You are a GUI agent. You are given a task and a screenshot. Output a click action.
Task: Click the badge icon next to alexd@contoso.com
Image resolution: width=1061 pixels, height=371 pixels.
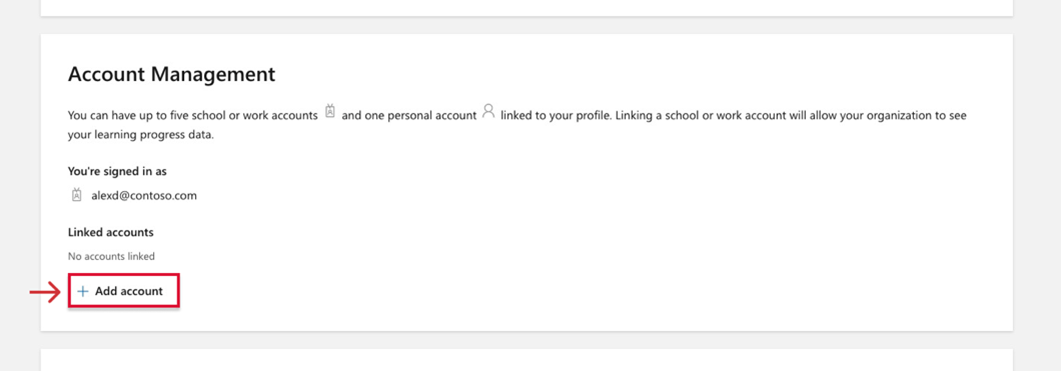pyautogui.click(x=76, y=195)
